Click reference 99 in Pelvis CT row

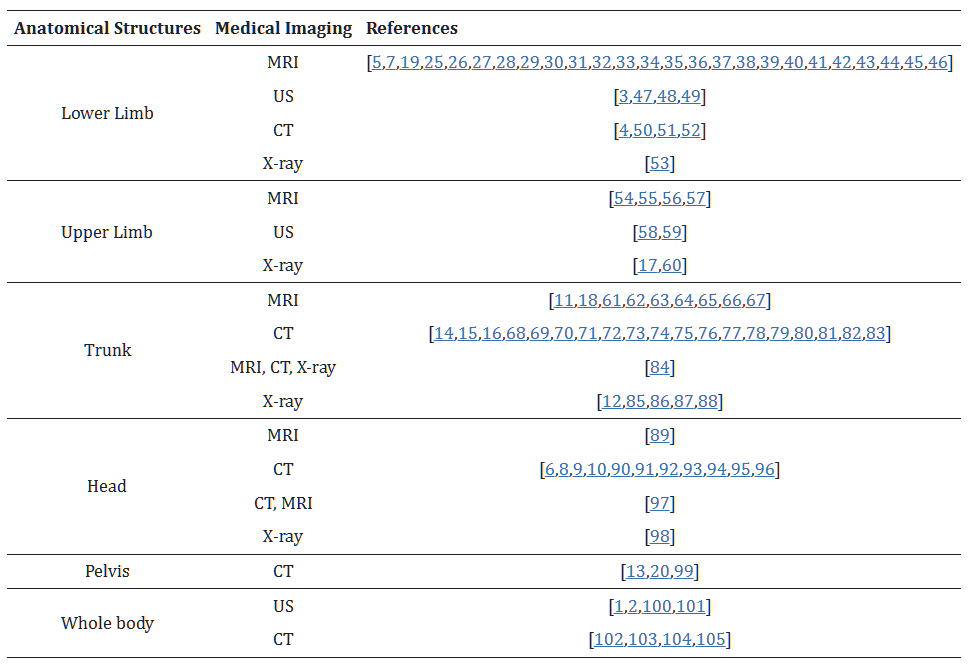[x=684, y=572]
